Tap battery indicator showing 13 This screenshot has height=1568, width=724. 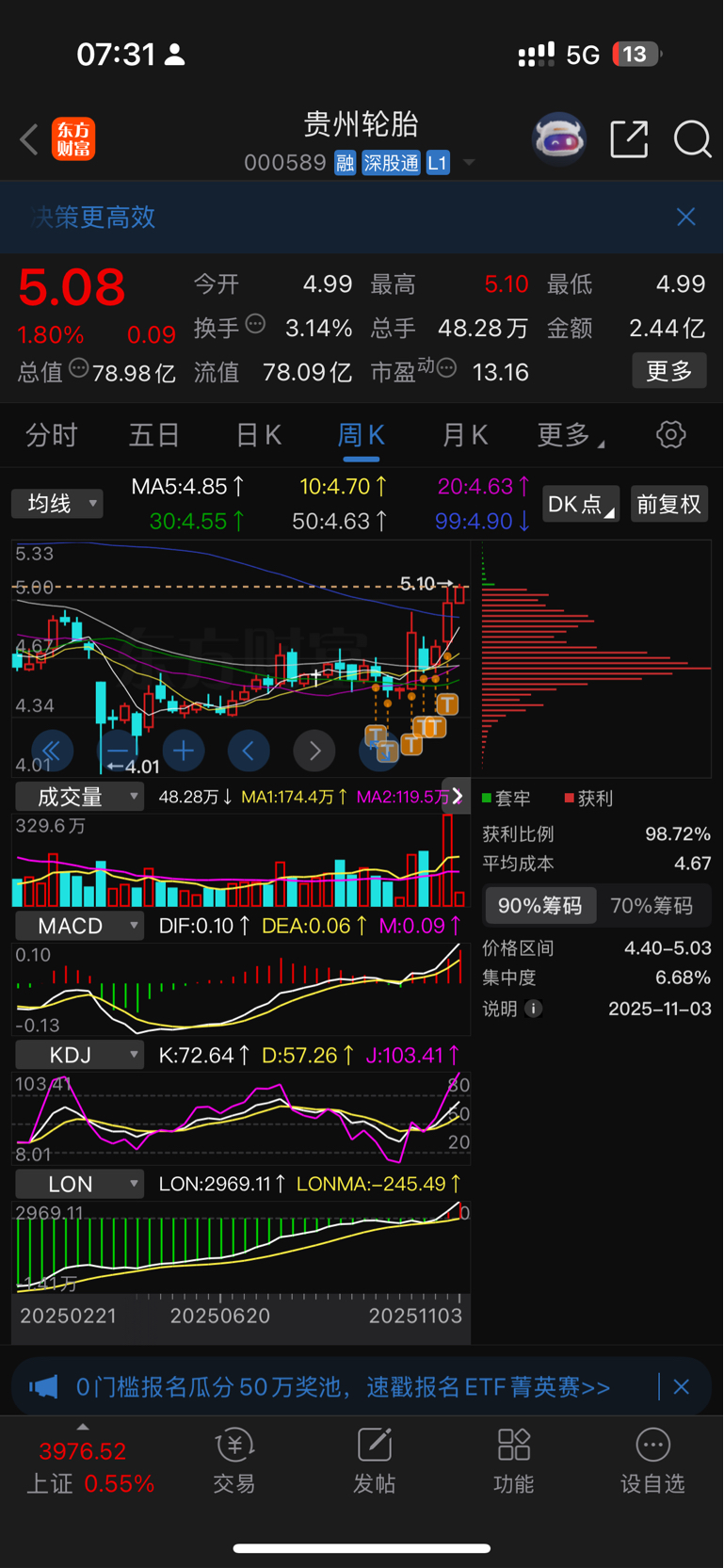click(x=637, y=55)
